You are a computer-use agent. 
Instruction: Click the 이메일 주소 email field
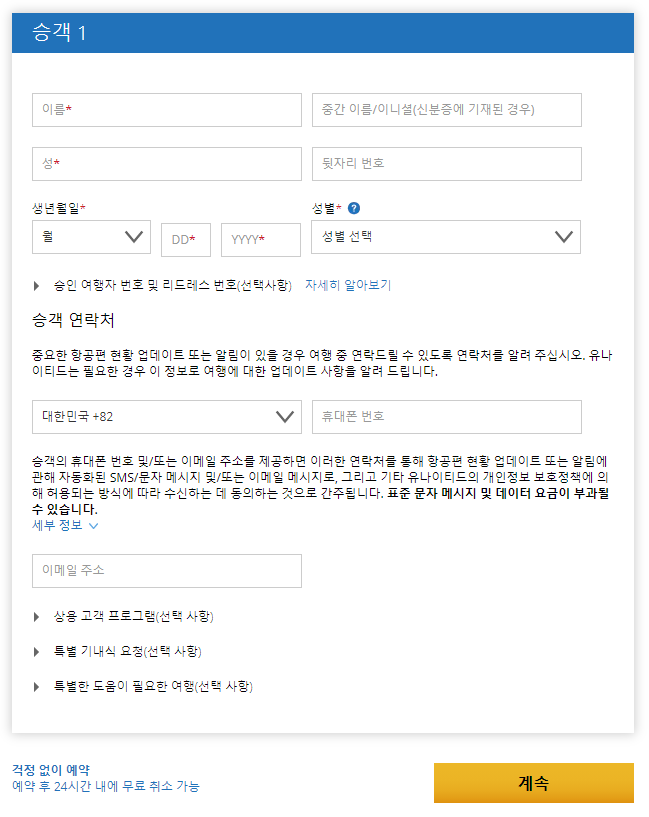167,571
